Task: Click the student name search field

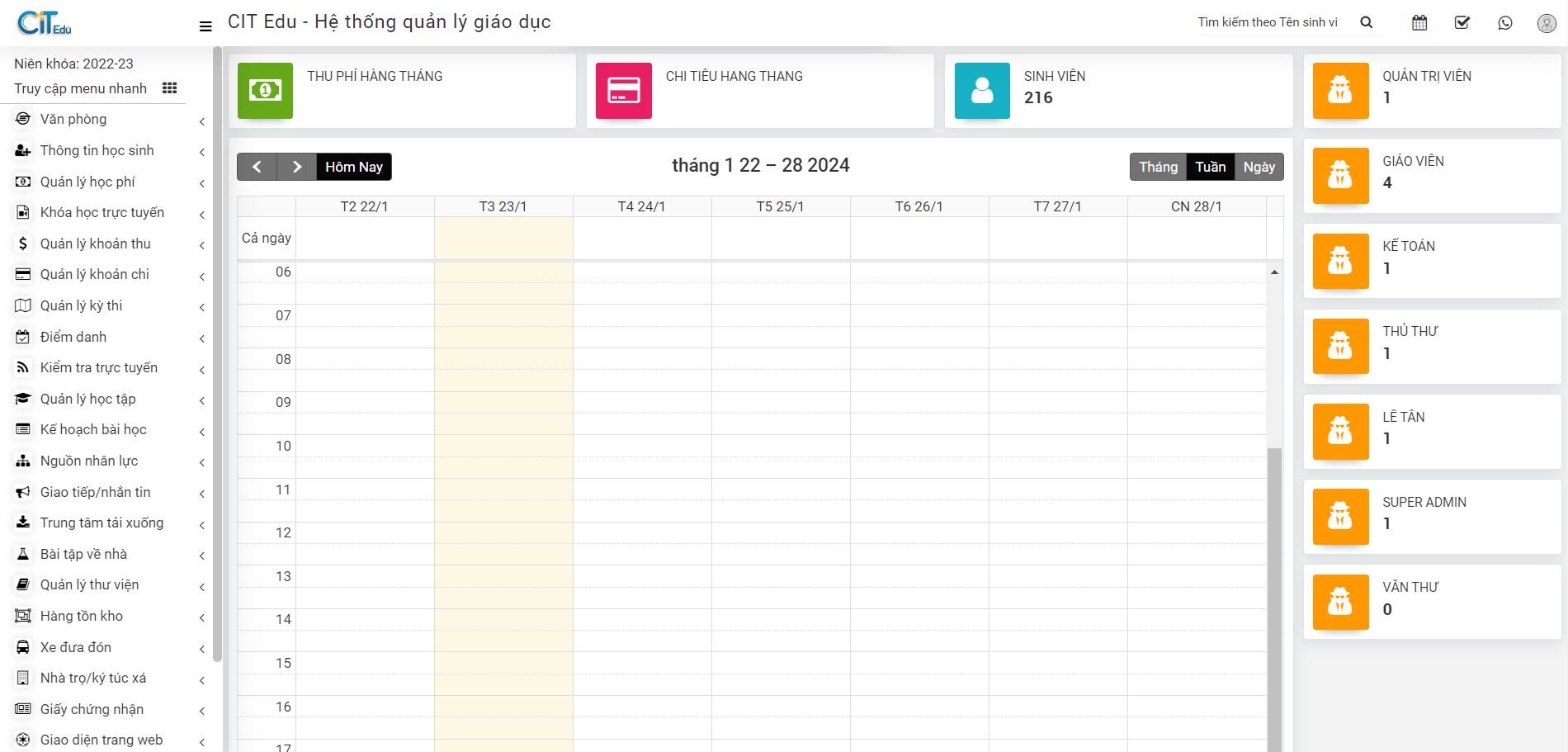Action: (x=1269, y=22)
